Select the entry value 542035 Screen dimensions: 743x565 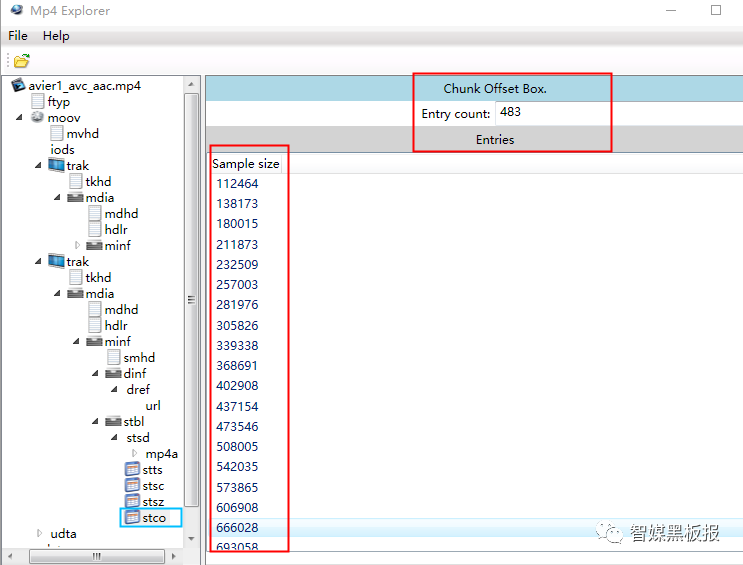(237, 466)
